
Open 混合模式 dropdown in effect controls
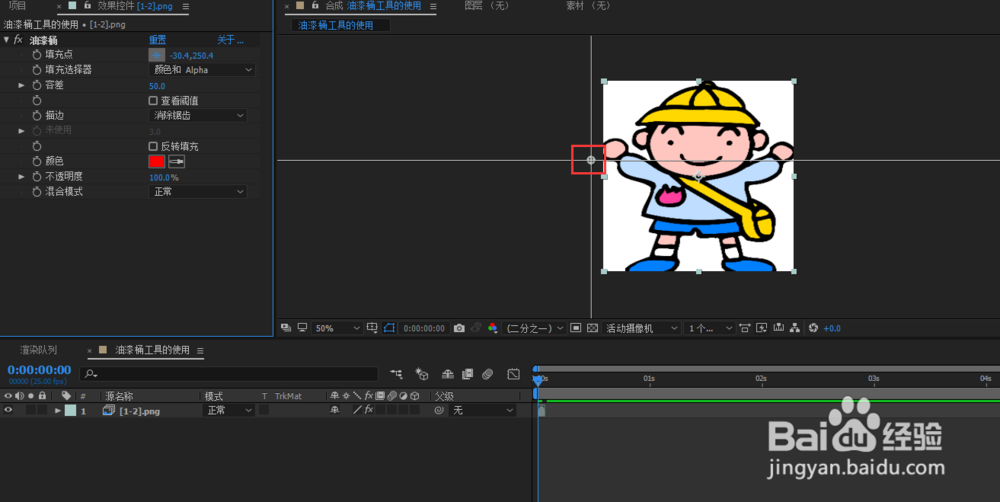[x=198, y=192]
